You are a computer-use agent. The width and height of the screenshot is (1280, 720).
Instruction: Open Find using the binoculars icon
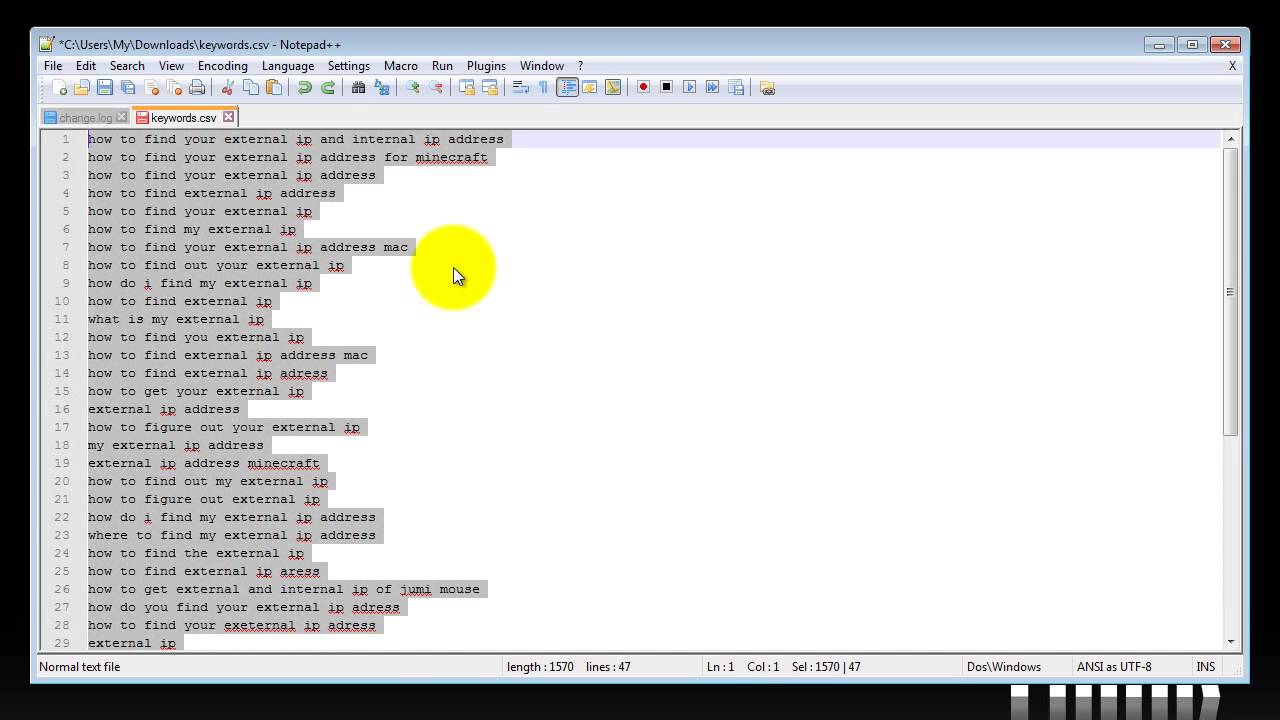[x=358, y=88]
